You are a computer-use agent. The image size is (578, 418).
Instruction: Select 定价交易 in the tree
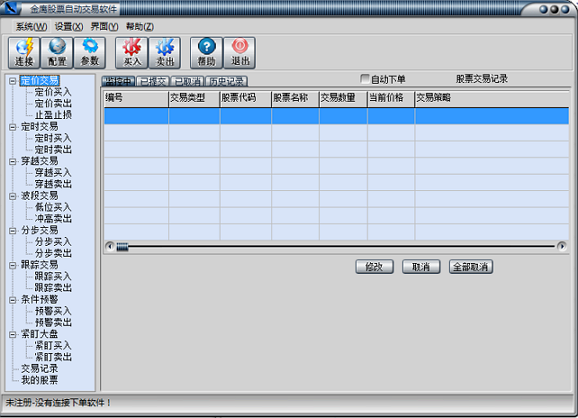coord(39,81)
